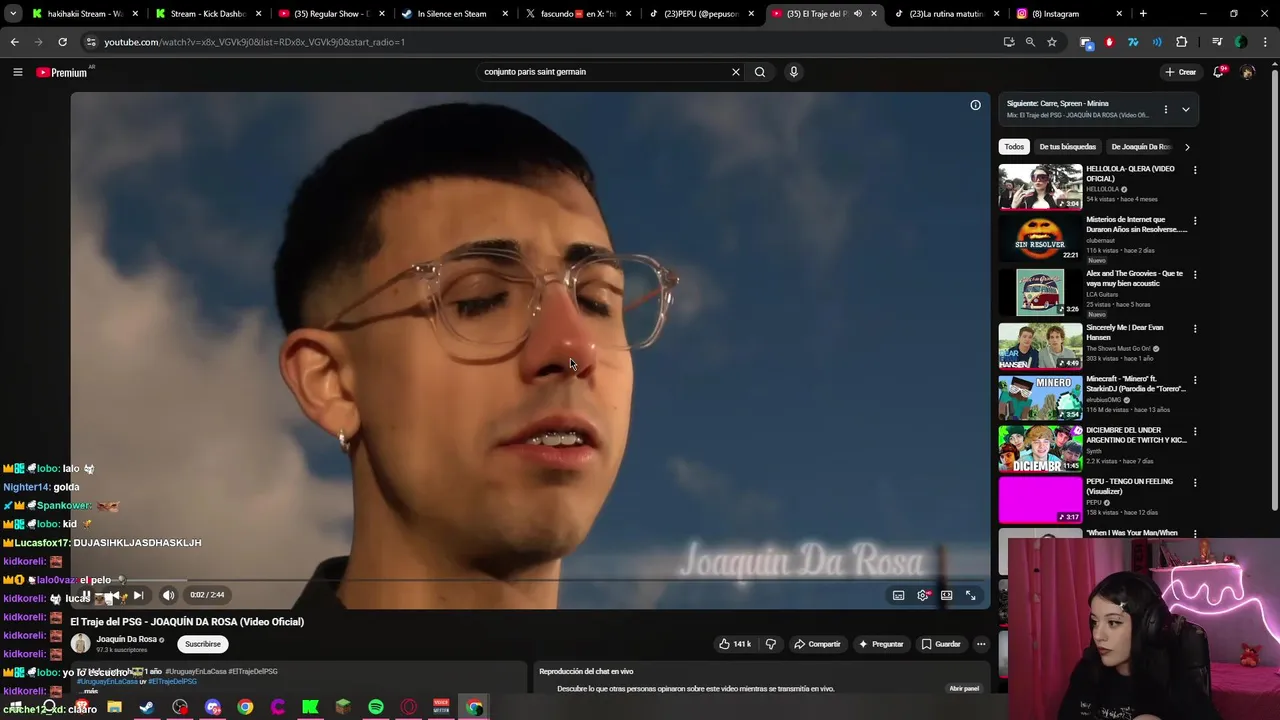Screen dimensions: 1280x720
Task: Switch player to theater mode
Action: pyautogui.click(x=946, y=595)
